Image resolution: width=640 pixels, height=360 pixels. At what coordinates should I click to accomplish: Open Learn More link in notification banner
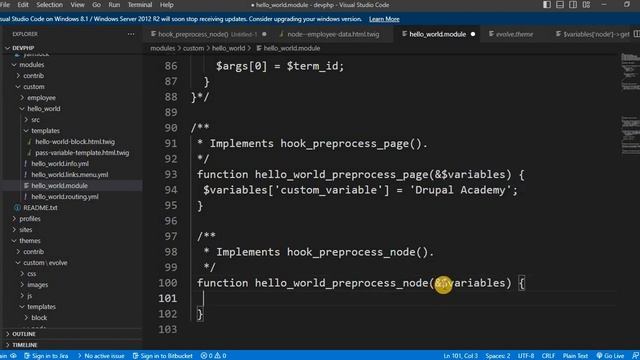point(384,19)
